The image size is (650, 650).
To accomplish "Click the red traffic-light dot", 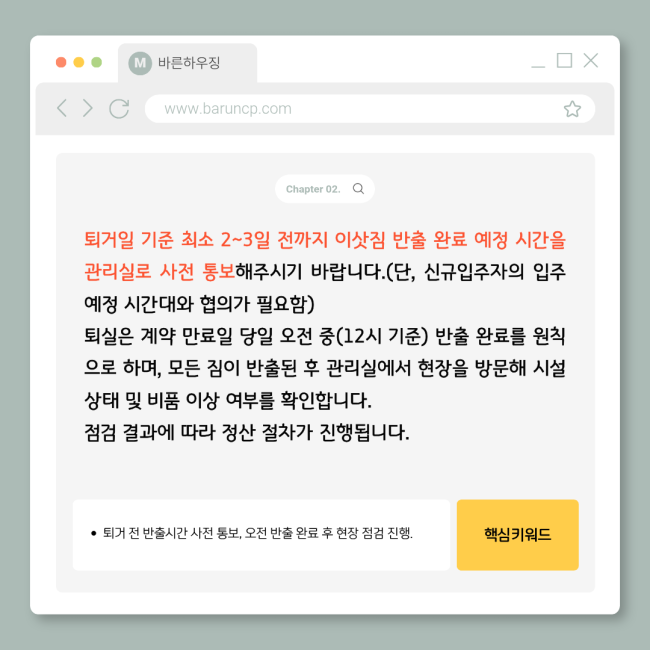I will tap(61, 62).
